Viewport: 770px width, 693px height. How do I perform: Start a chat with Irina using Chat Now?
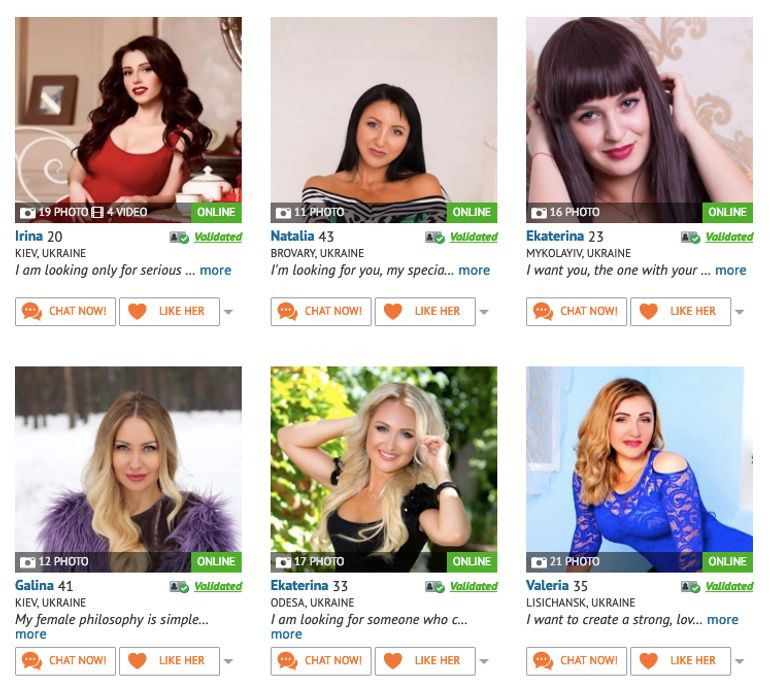(x=65, y=311)
